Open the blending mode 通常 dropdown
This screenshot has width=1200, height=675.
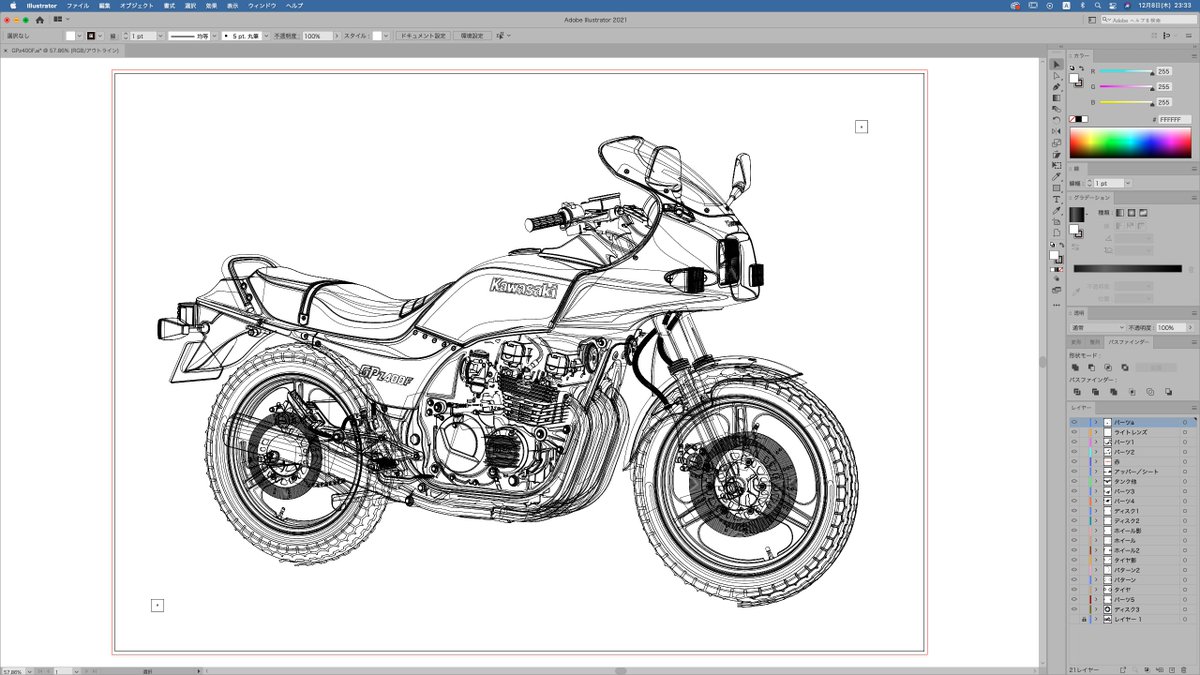coord(1097,327)
